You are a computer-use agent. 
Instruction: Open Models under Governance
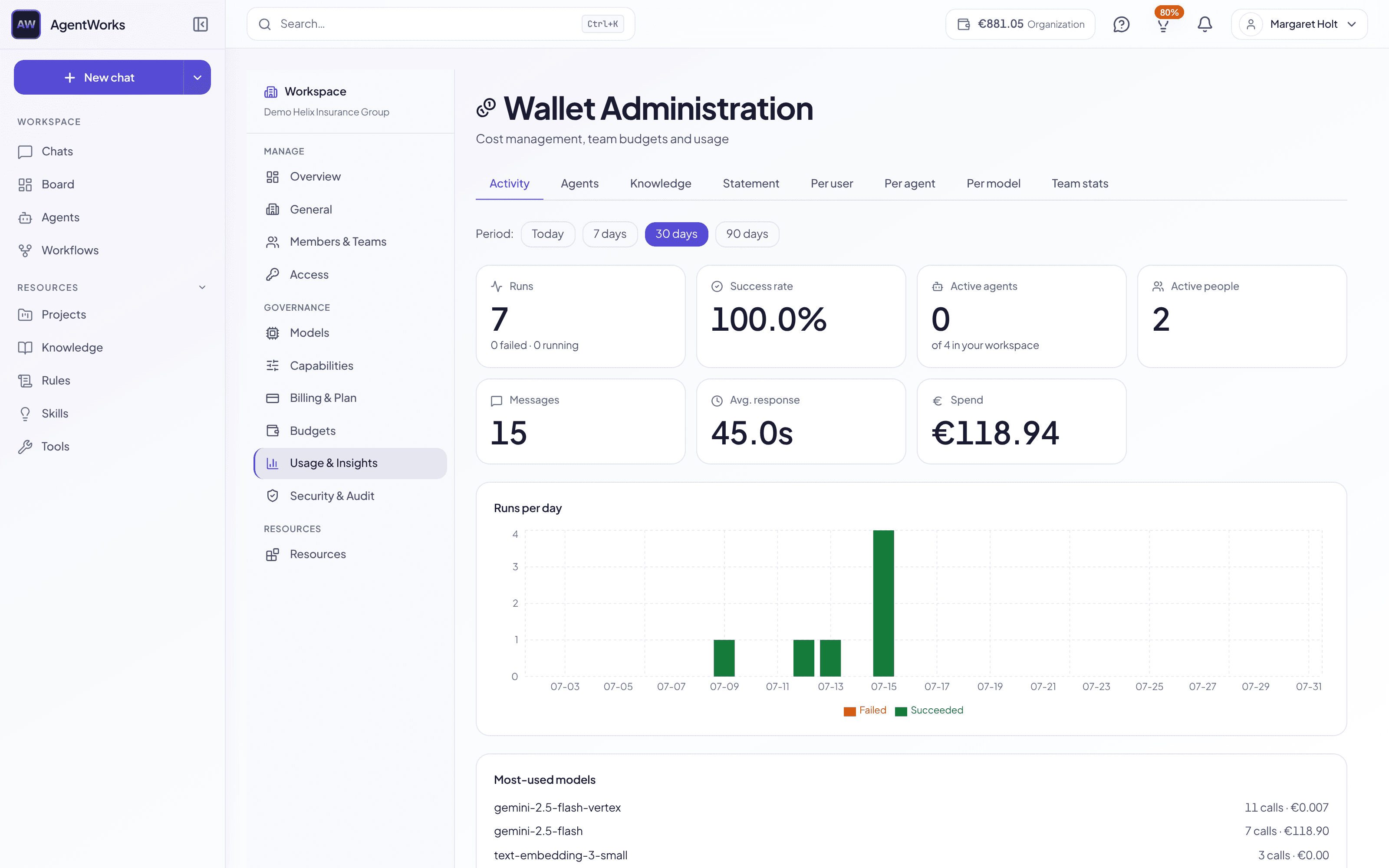point(350,333)
